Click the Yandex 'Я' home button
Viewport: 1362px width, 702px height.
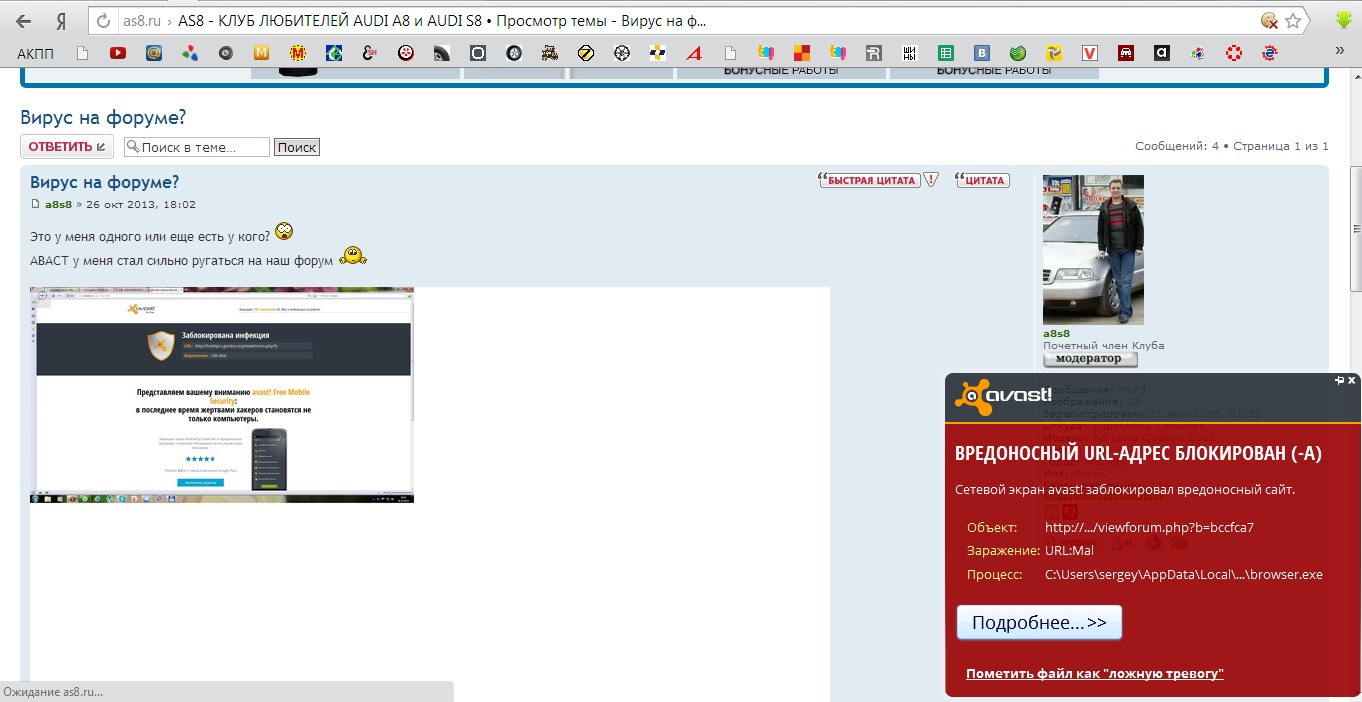click(x=61, y=21)
